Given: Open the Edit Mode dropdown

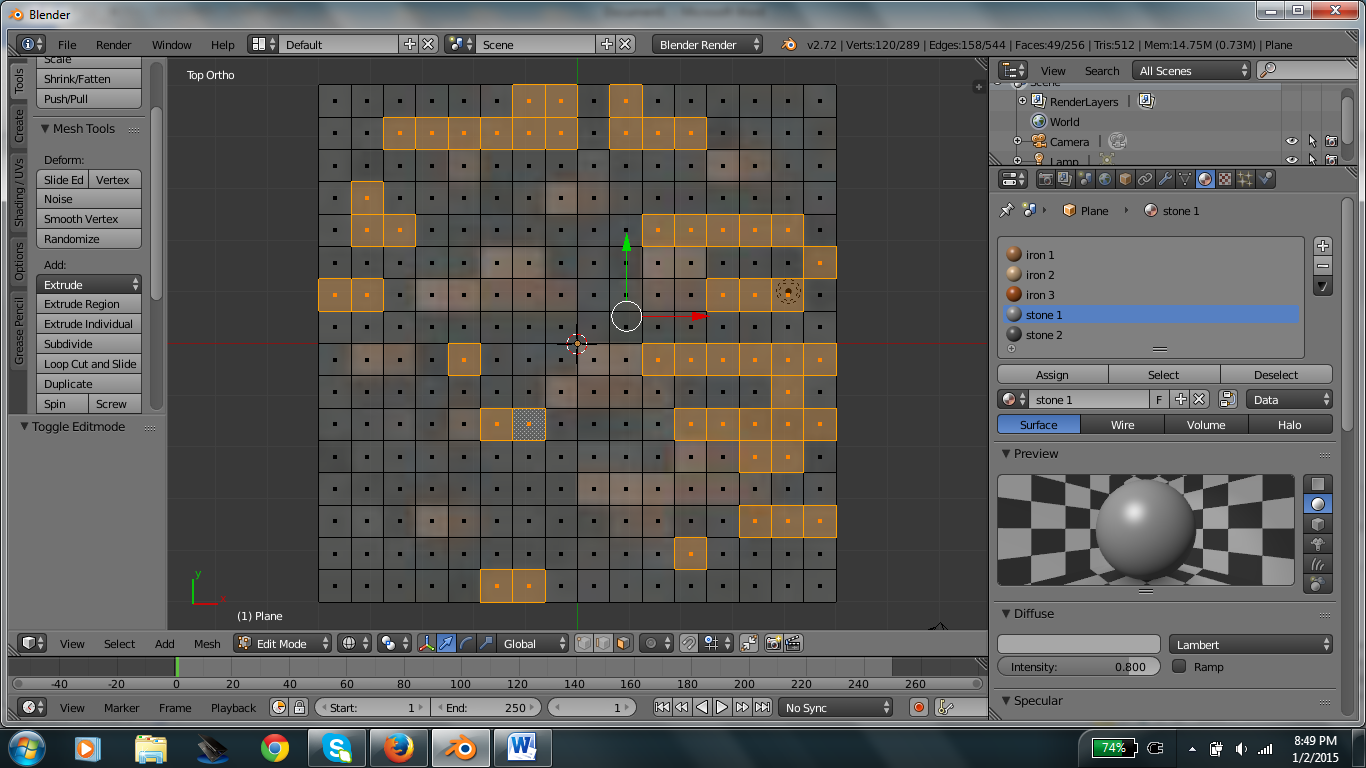Looking at the screenshot, I should (283, 643).
